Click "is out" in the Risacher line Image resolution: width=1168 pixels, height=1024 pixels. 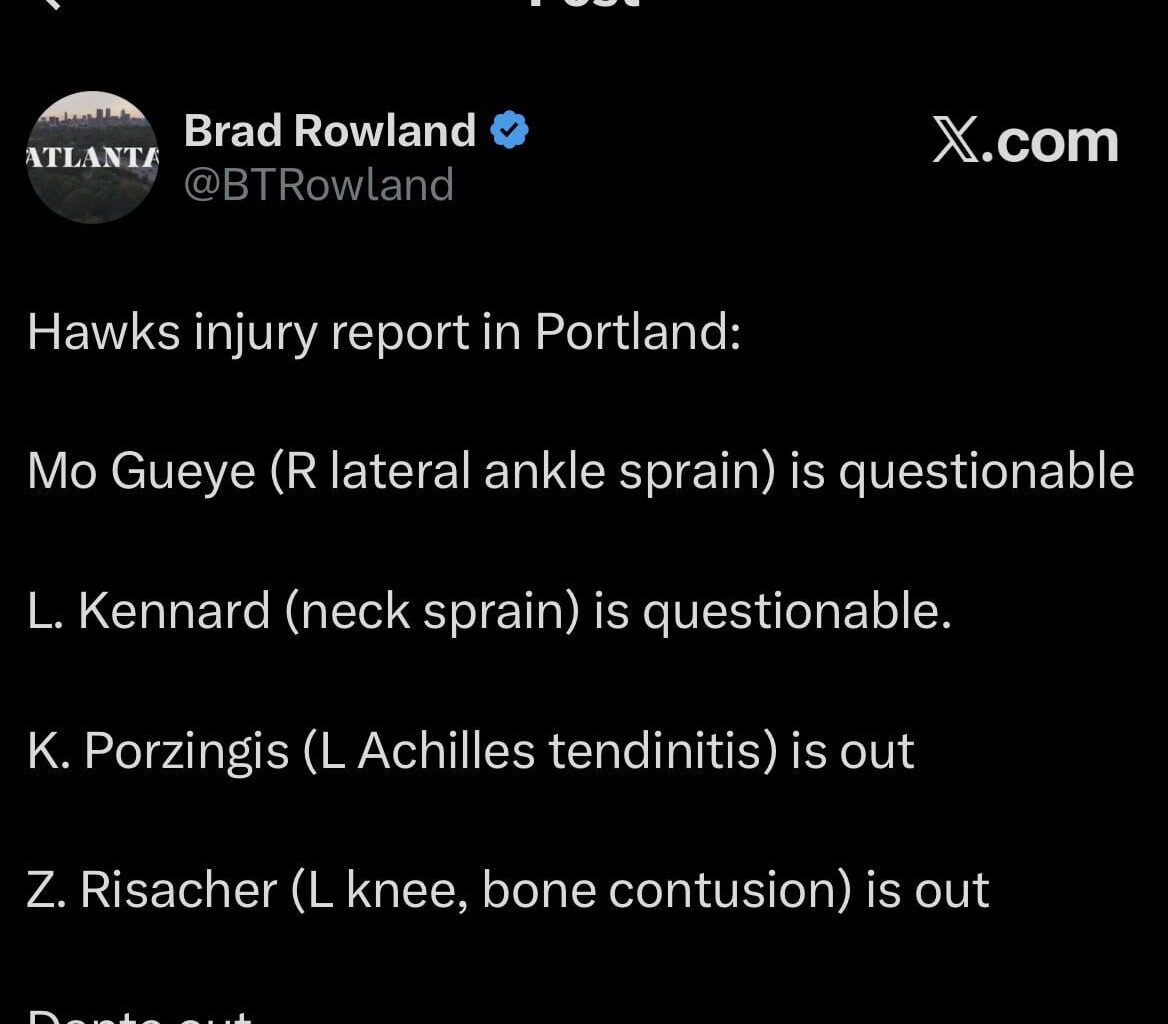tap(927, 890)
